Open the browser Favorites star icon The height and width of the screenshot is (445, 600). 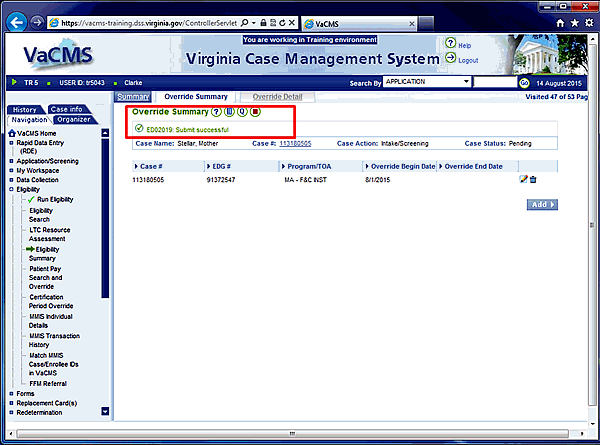pos(573,21)
